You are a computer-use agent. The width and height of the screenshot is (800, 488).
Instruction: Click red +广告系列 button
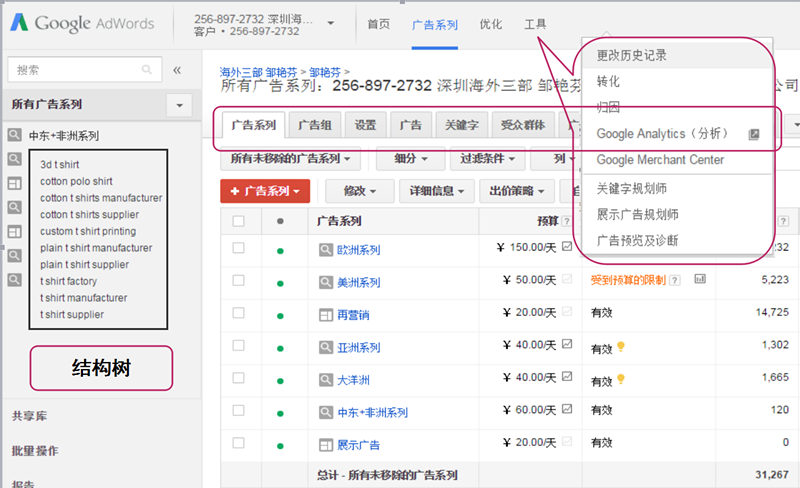[x=265, y=191]
